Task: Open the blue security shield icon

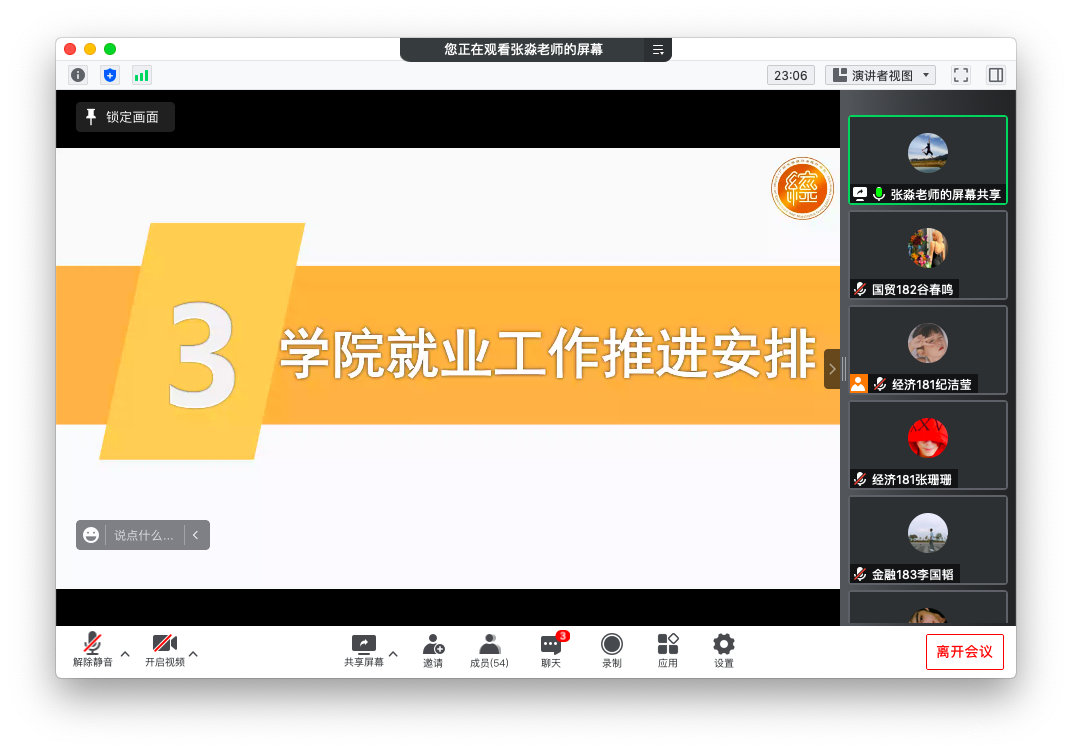Action: pos(110,75)
